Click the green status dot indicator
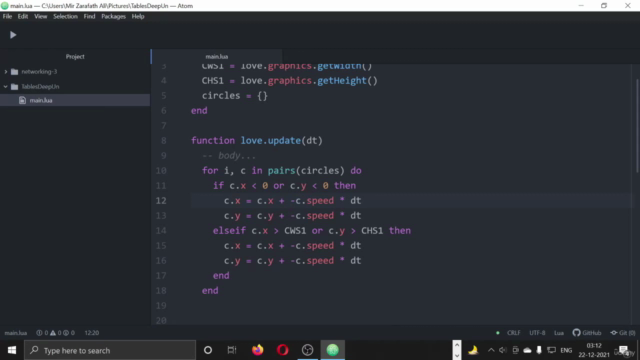Viewport: 640px width, 360px height. pyautogui.click(x=498, y=333)
